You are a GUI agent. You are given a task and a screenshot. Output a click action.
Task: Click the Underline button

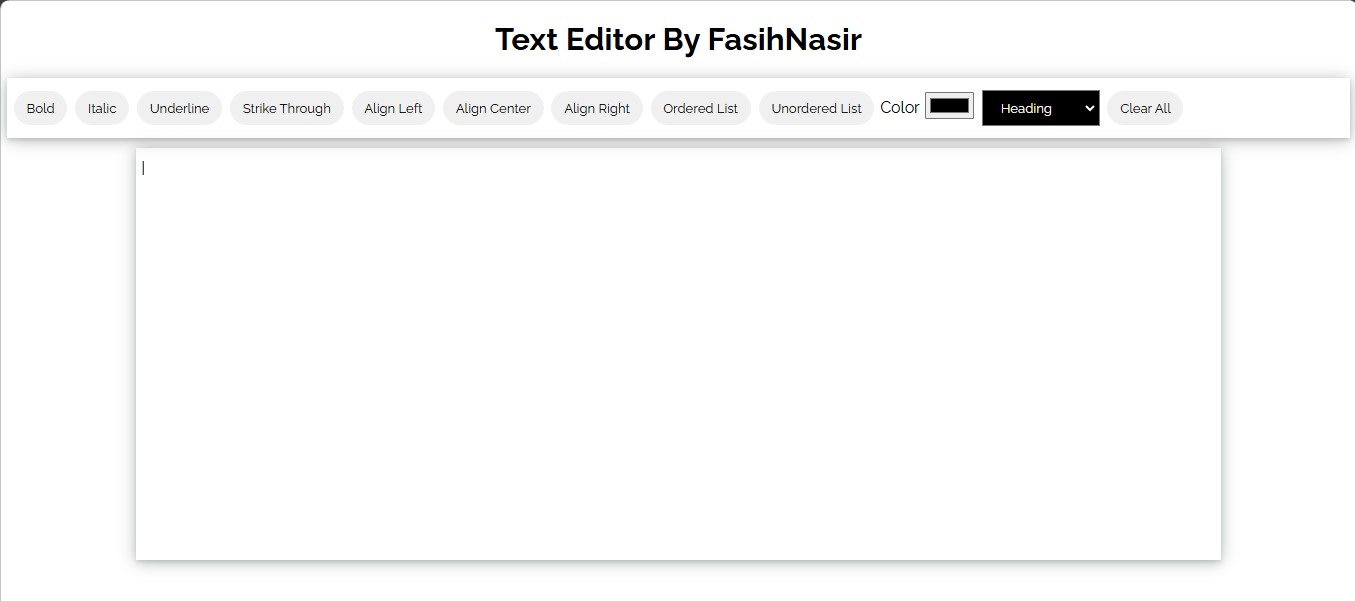click(x=179, y=108)
